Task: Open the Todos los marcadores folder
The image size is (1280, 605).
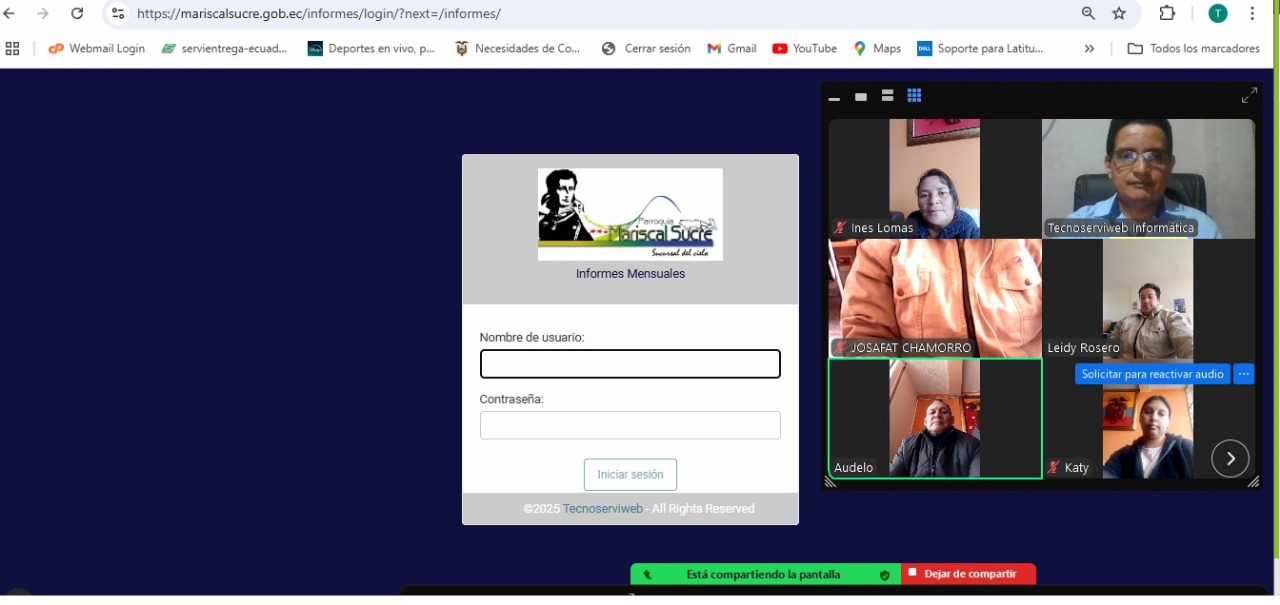Action: click(x=1193, y=48)
